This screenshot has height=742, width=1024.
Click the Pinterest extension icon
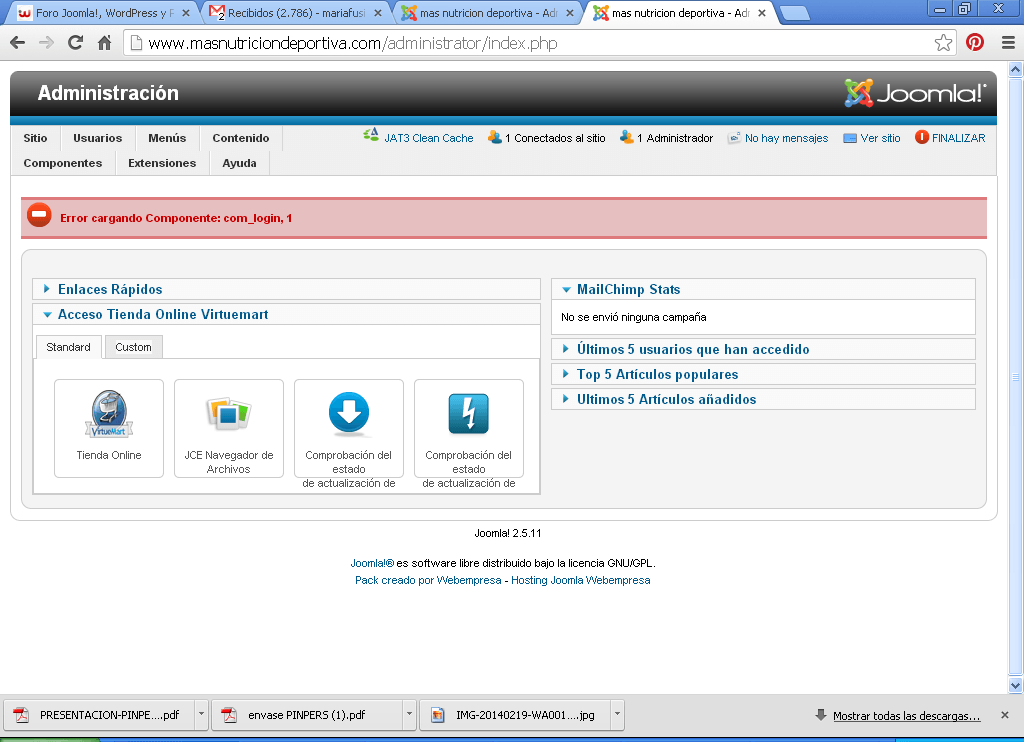tap(975, 43)
